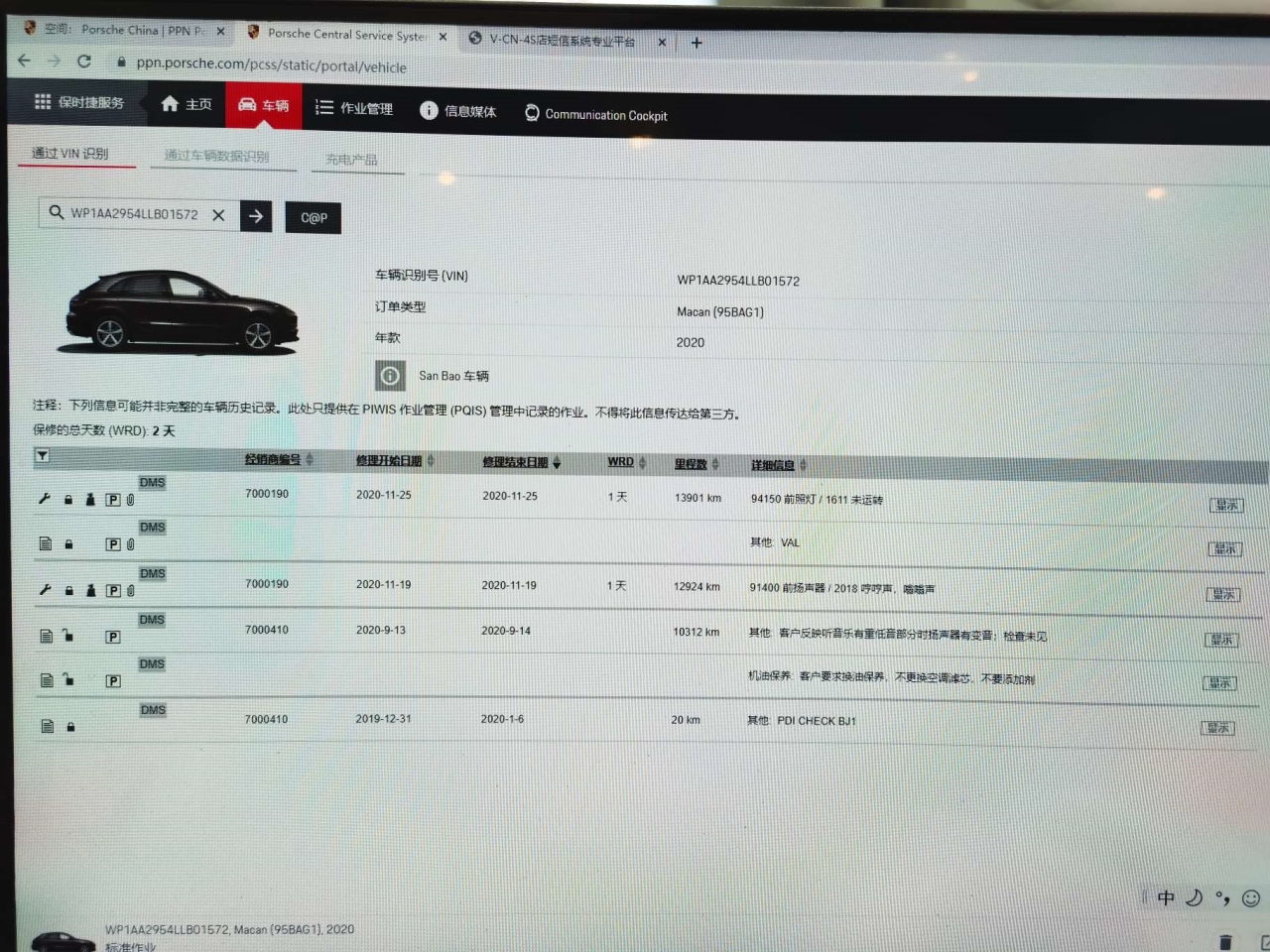This screenshot has width=1270, height=952.
Task: Reload the browser page
Action: (84, 60)
